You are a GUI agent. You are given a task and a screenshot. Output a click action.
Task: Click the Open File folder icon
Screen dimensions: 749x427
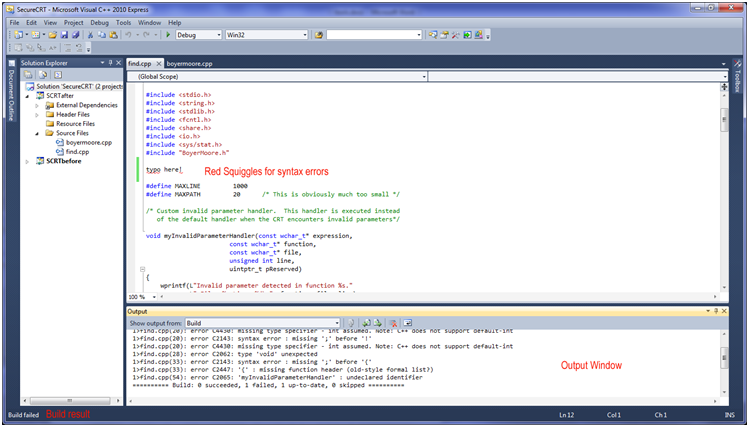point(53,35)
